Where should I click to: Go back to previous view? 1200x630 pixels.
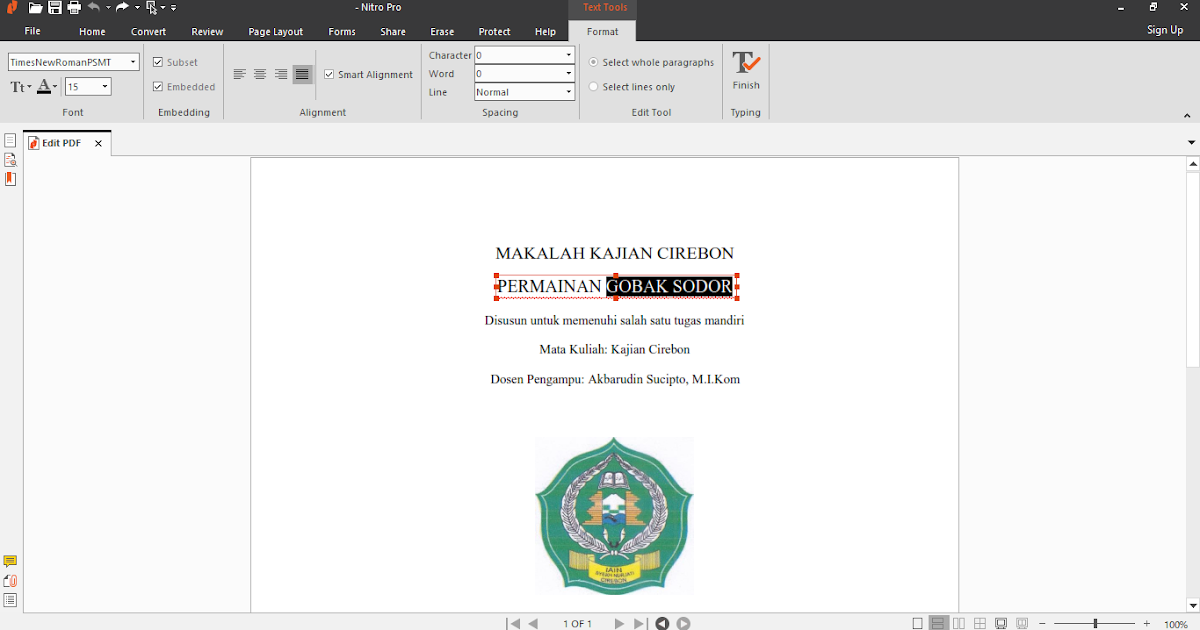662,623
